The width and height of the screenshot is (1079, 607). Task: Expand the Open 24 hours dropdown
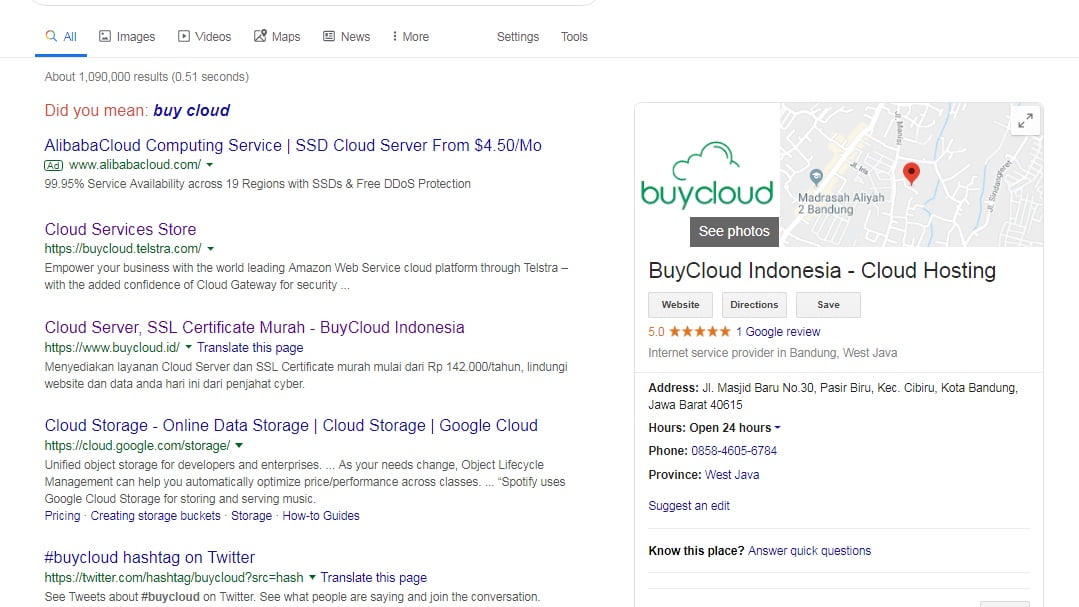point(778,428)
